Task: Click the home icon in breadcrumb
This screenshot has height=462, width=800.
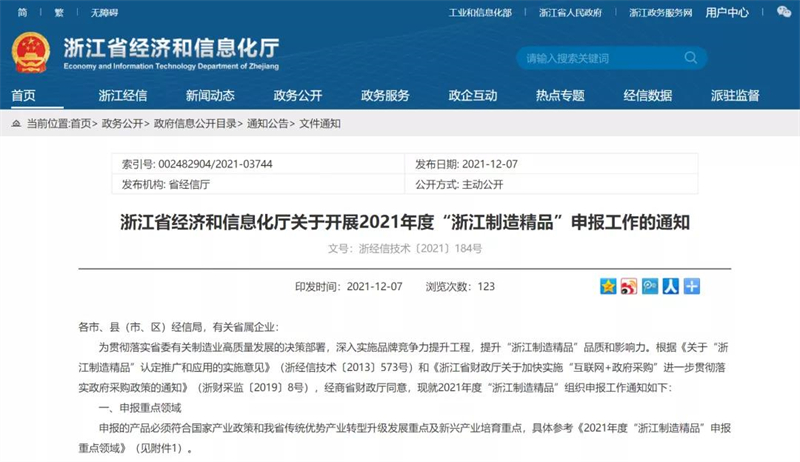Action: coord(16,123)
